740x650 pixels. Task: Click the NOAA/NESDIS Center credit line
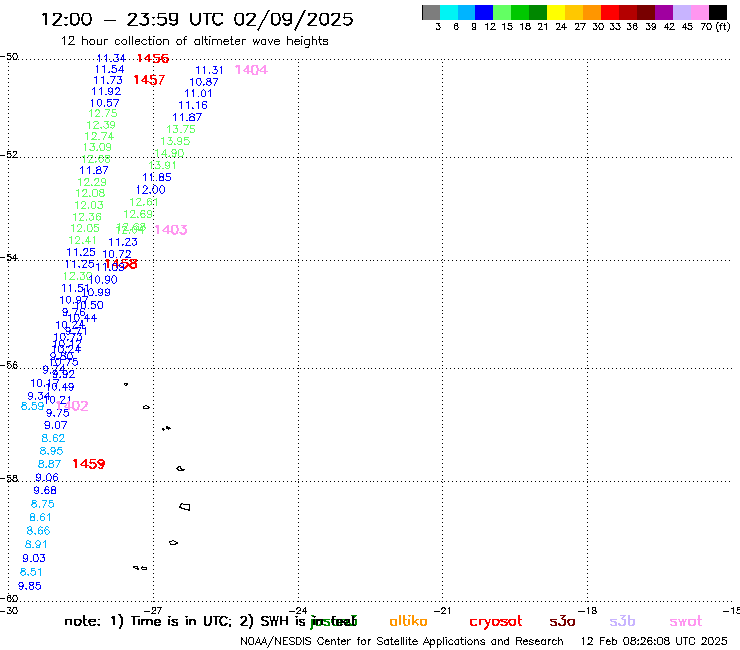[402, 642]
